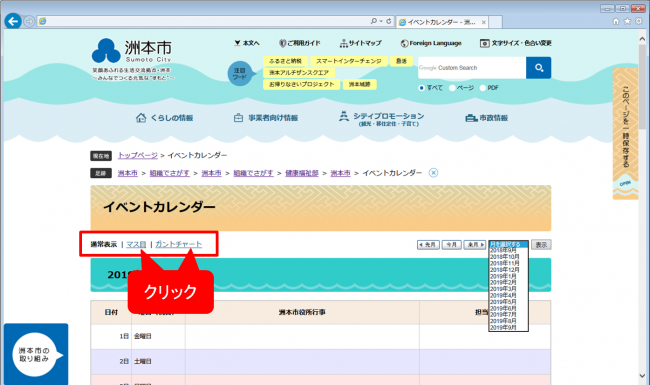Image resolution: width=650 pixels, height=385 pixels.
Task: Select the すべて search radio button
Action: coord(421,88)
